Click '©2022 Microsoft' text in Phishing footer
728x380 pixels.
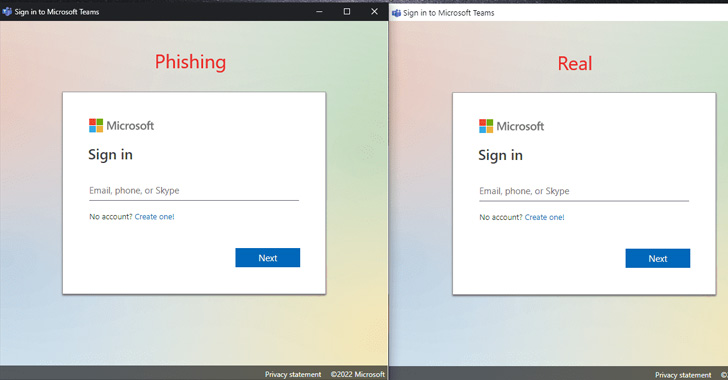coord(358,374)
